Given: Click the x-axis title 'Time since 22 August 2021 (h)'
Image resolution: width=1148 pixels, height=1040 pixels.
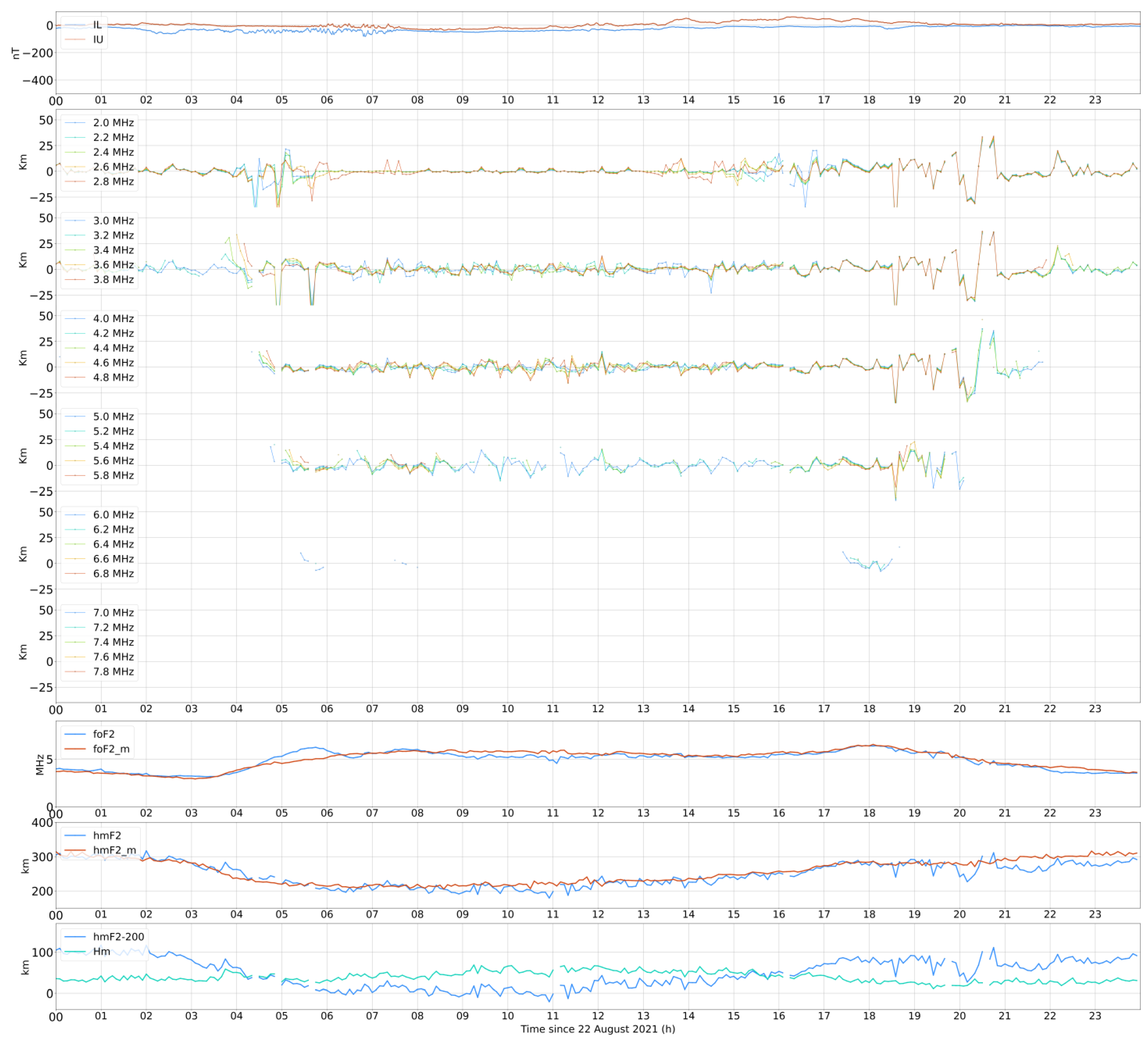Looking at the screenshot, I should (597, 1029).
